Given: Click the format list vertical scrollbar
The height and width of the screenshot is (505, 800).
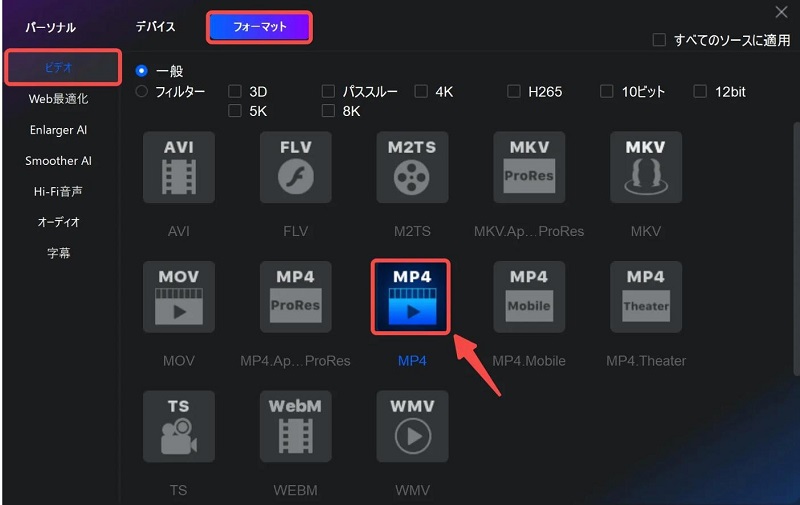Looking at the screenshot, I should coord(796,249).
